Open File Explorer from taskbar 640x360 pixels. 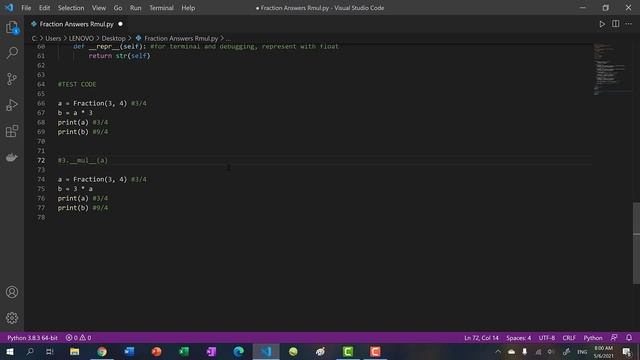pos(75,351)
